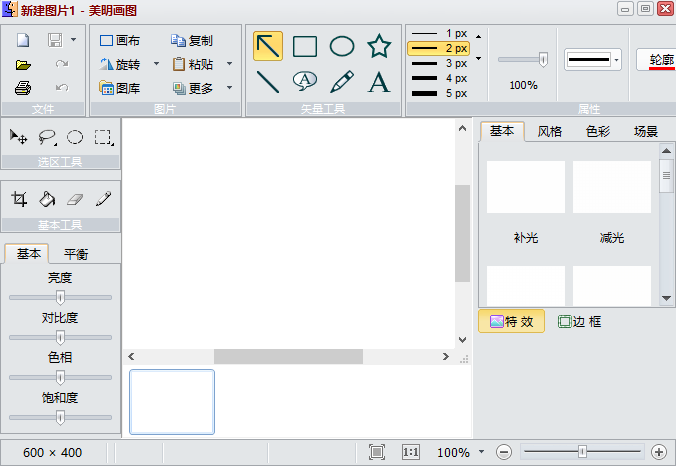The image size is (676, 466).
Task: Switch to the 平衡 balance tab
Action: [76, 254]
